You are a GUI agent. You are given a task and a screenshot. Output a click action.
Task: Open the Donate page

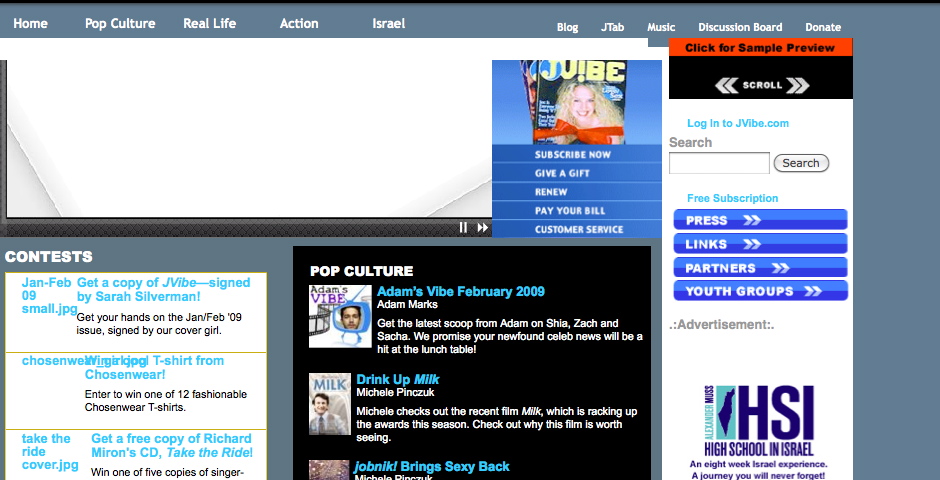tap(823, 27)
